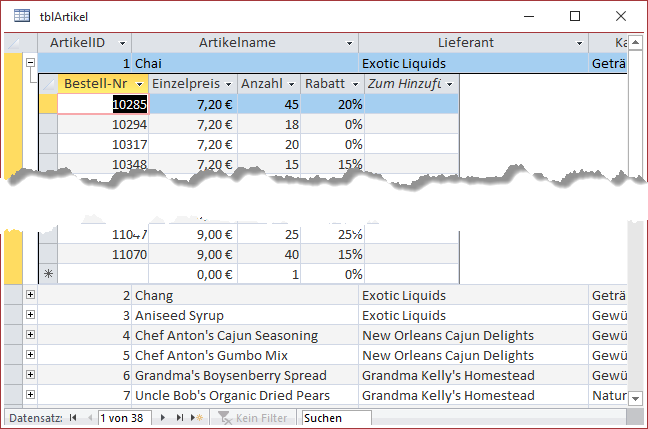Open the Bestell-Nr column dropdown arrow
This screenshot has width=648, height=429.
coord(140,84)
